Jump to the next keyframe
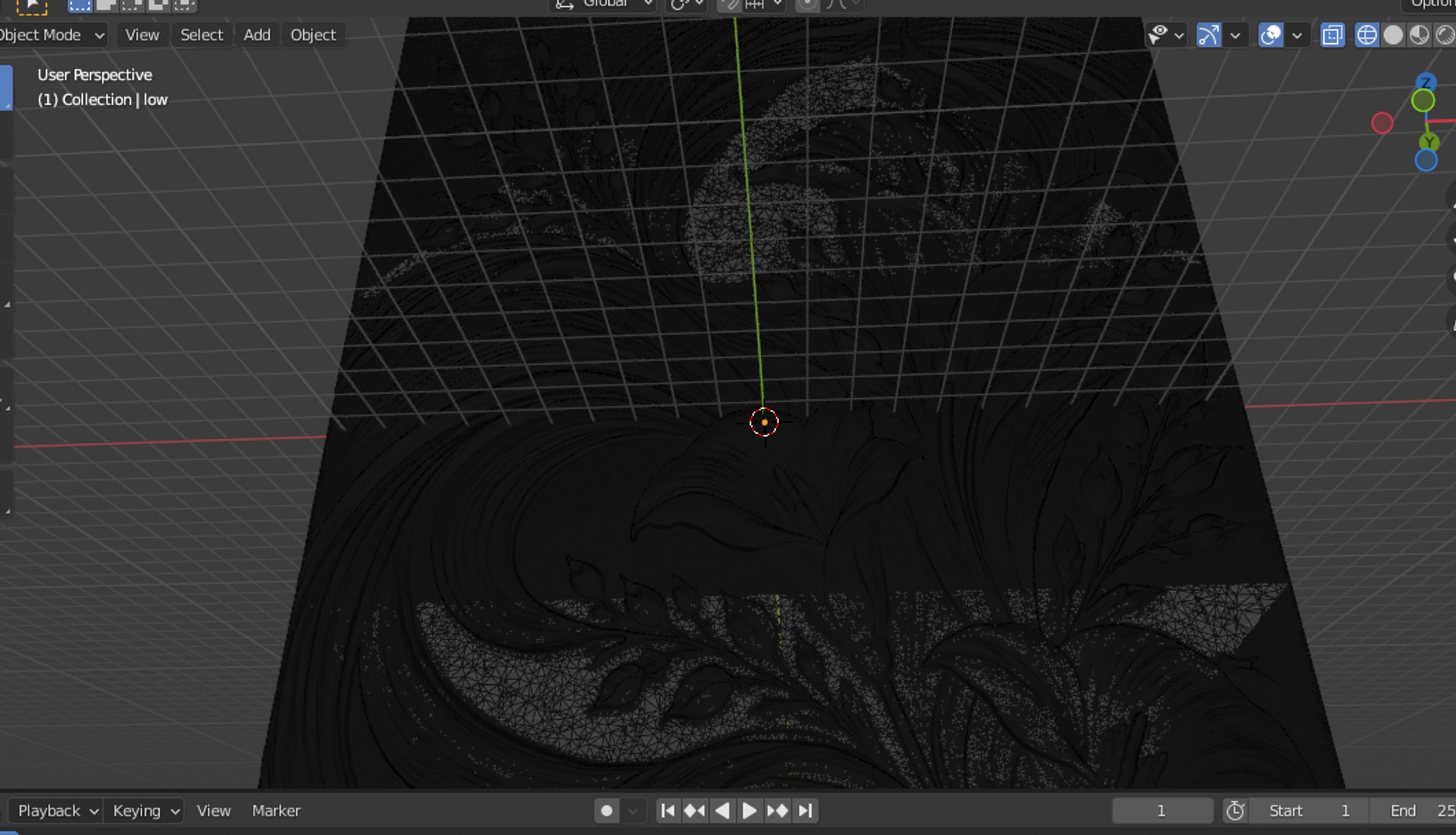 click(777, 810)
